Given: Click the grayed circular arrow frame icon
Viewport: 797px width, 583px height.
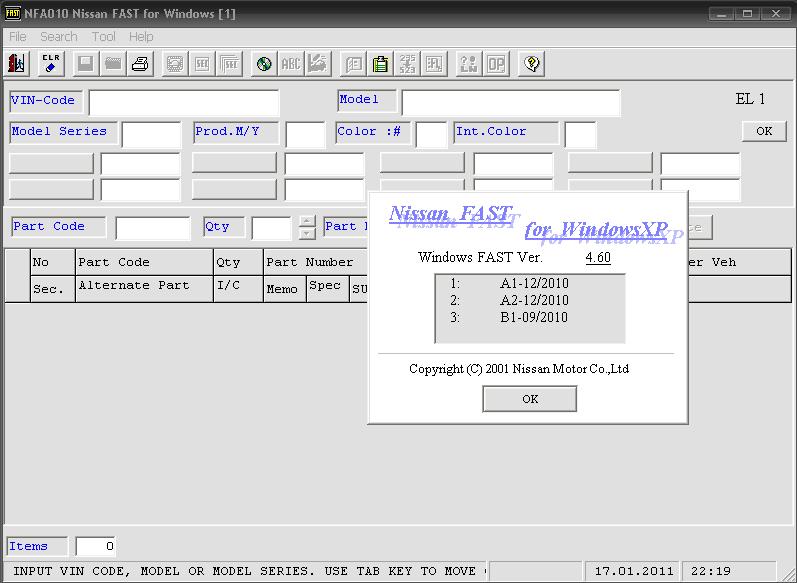Looking at the screenshot, I should coord(175,64).
